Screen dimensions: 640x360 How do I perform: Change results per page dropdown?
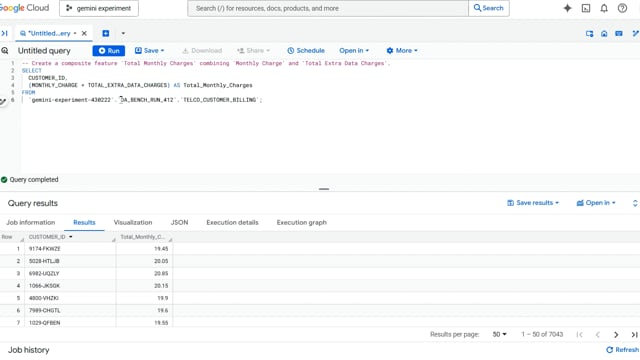(499, 334)
